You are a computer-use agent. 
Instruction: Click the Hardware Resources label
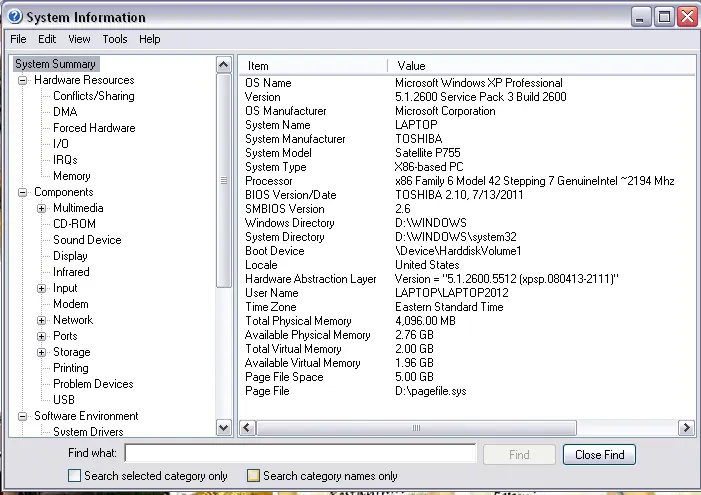pyautogui.click(x=84, y=80)
